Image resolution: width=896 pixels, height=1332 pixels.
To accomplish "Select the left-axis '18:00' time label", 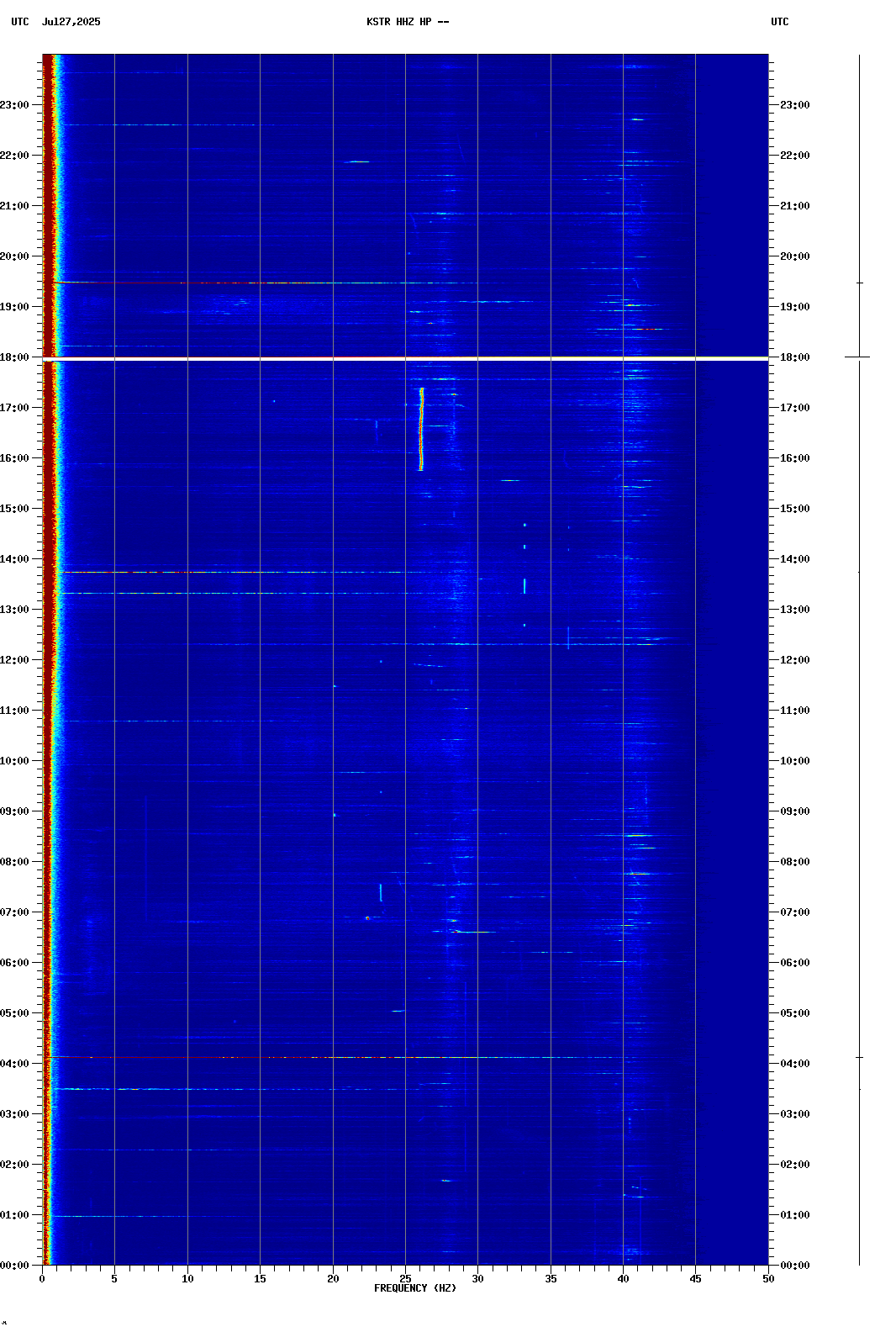I will tap(14, 357).
